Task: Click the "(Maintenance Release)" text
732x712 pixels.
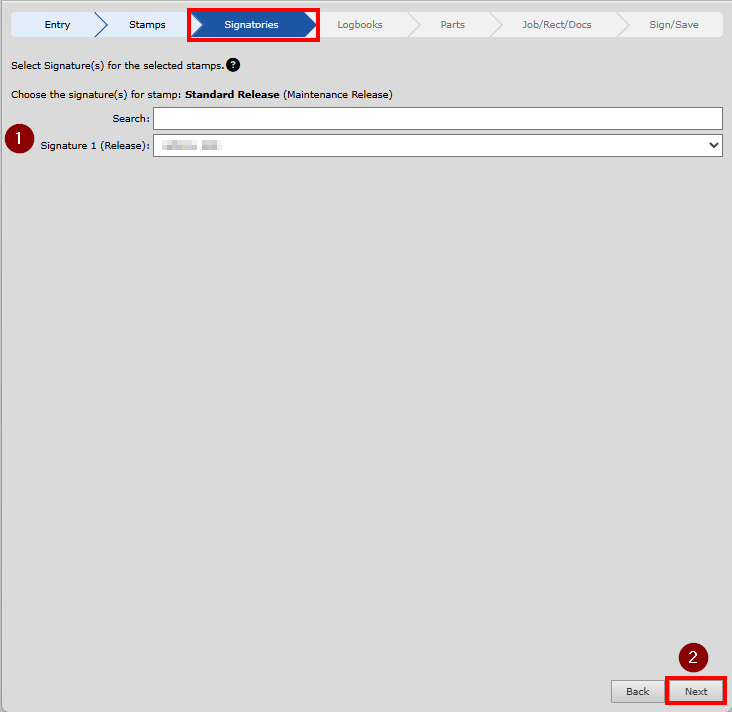Action: (338, 95)
